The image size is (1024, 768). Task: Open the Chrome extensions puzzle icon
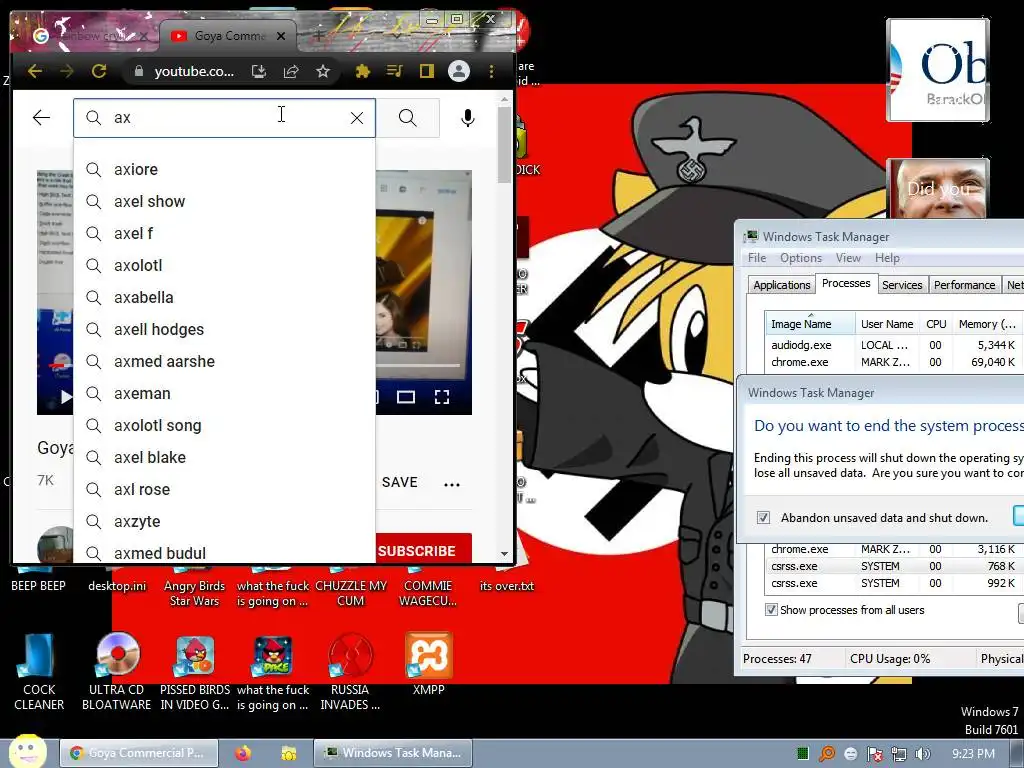362,71
